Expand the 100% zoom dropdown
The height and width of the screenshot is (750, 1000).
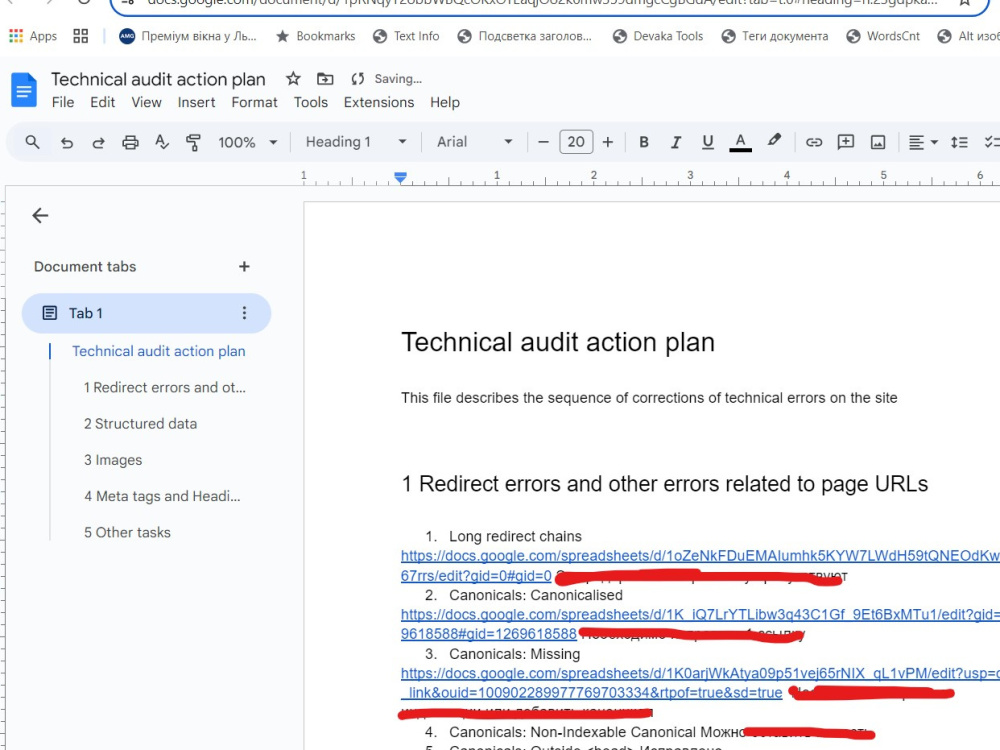247,142
